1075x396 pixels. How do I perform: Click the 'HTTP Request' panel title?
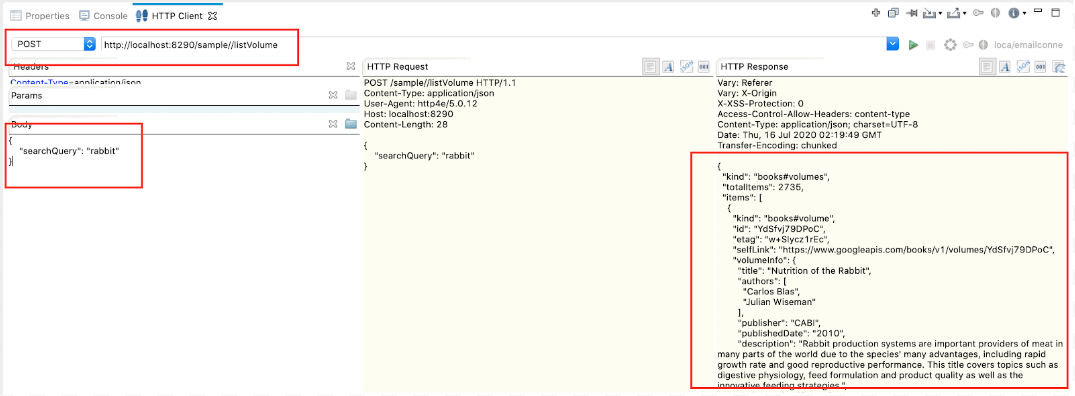[x=398, y=67]
